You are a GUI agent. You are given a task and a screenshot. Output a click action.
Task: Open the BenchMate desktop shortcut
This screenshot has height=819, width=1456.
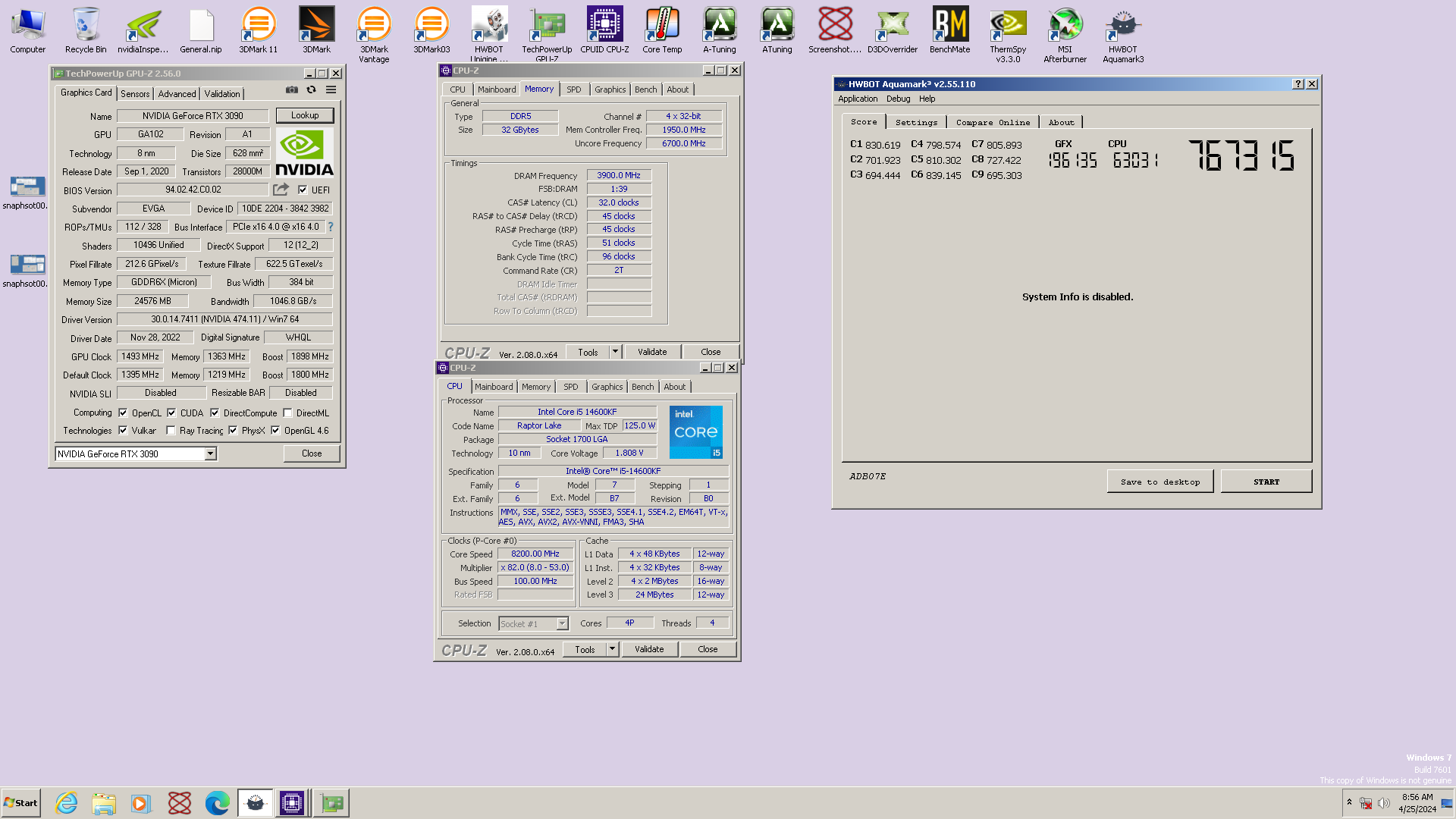(x=950, y=30)
